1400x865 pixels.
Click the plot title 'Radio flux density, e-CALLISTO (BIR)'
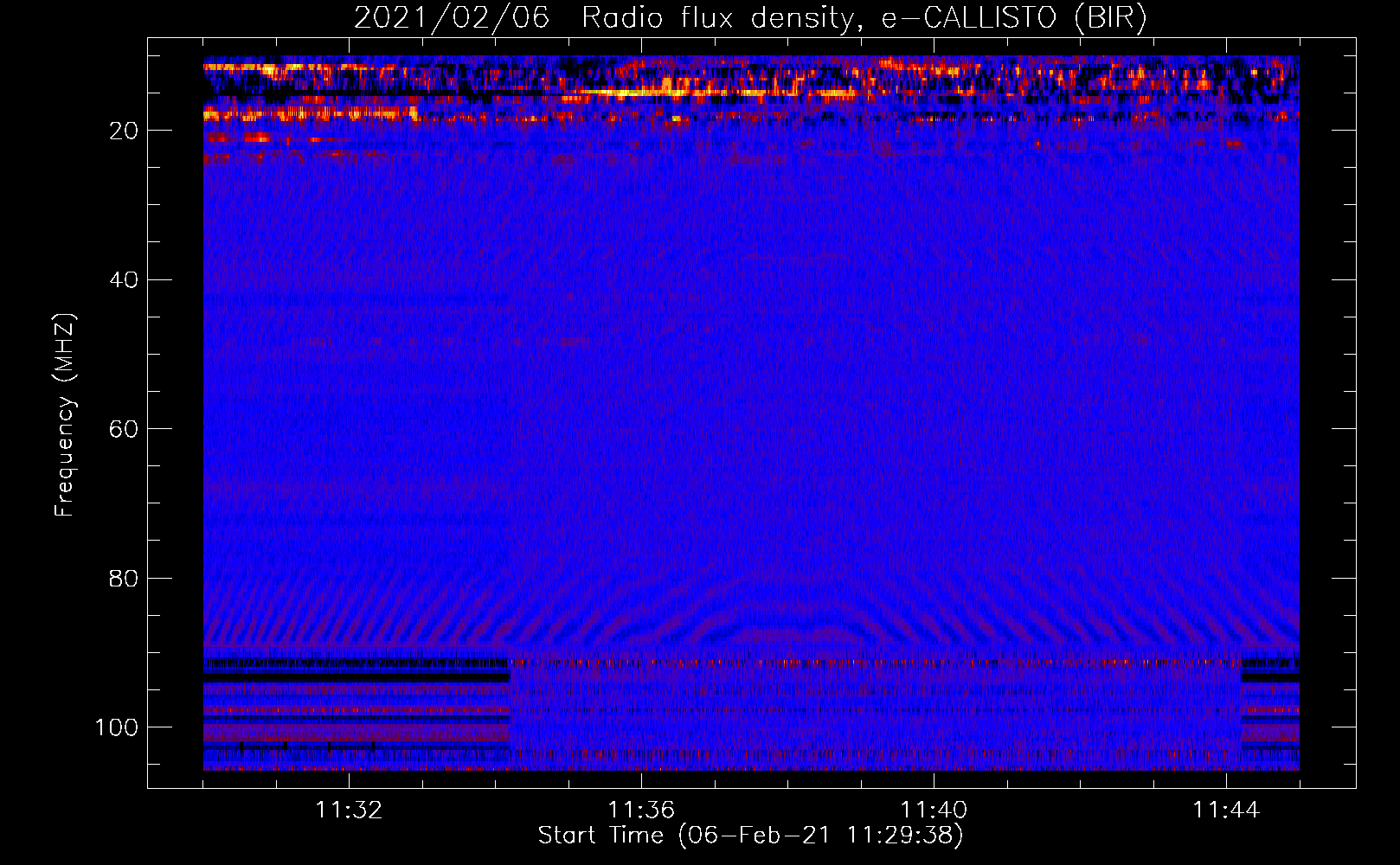(864, 17)
